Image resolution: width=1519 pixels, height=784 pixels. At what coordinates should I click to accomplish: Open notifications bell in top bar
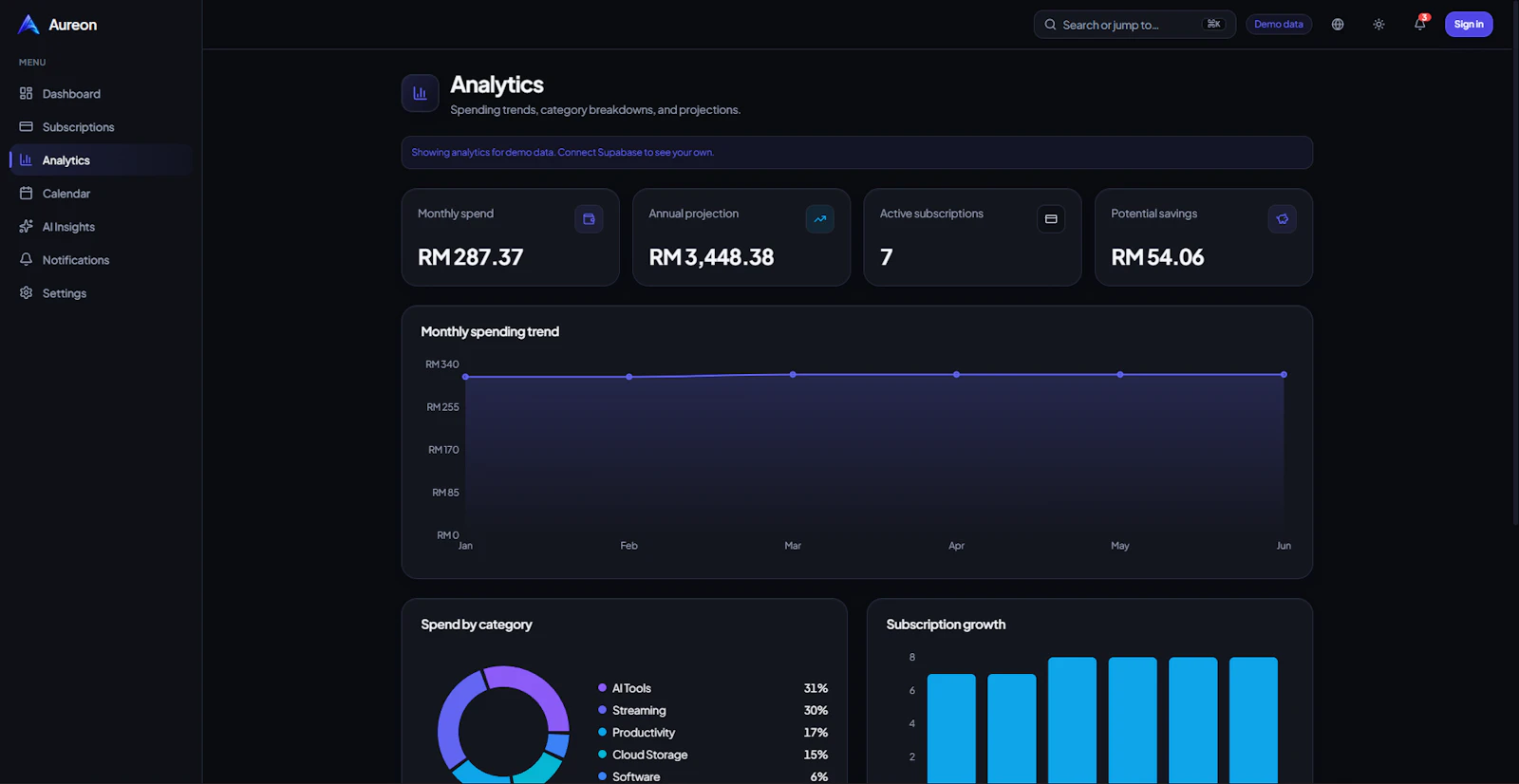coord(1420,24)
